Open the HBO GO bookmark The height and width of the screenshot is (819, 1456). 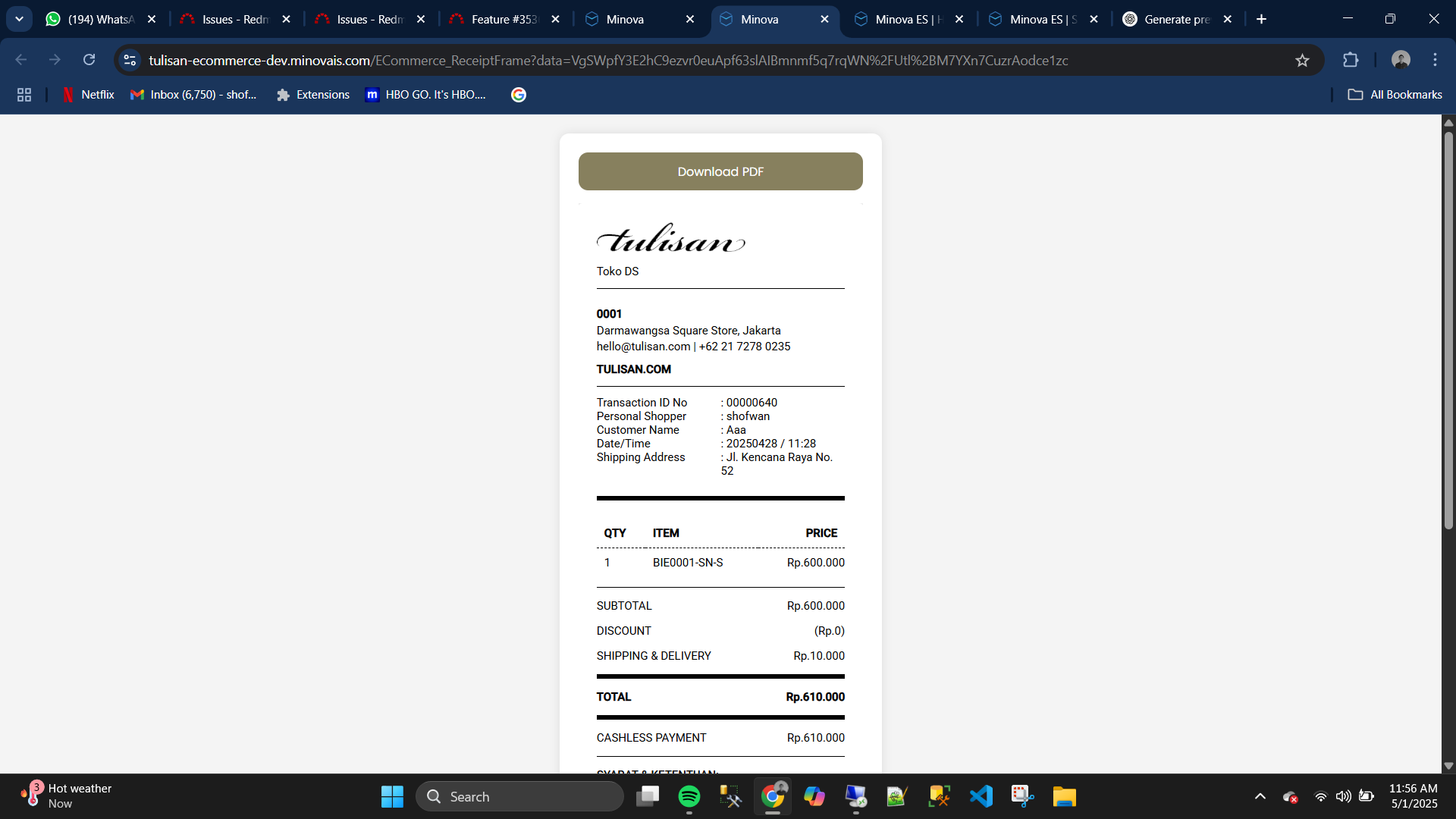coord(425,95)
